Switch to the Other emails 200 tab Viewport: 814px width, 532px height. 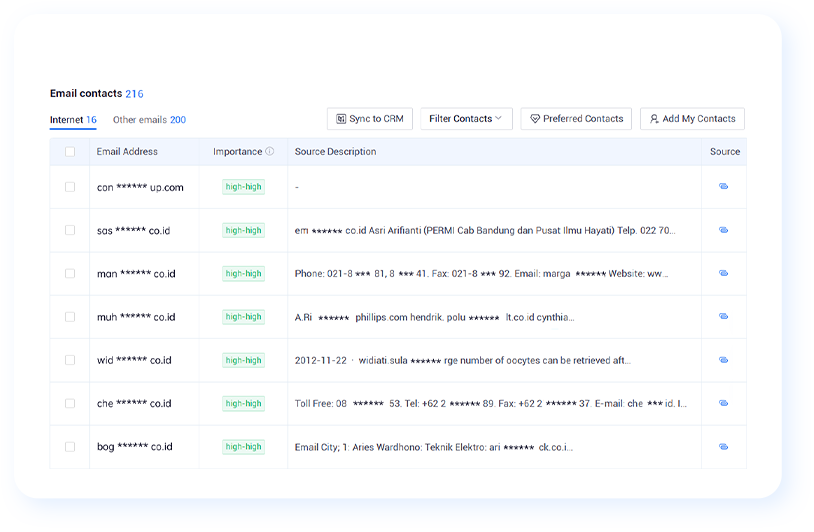point(150,120)
